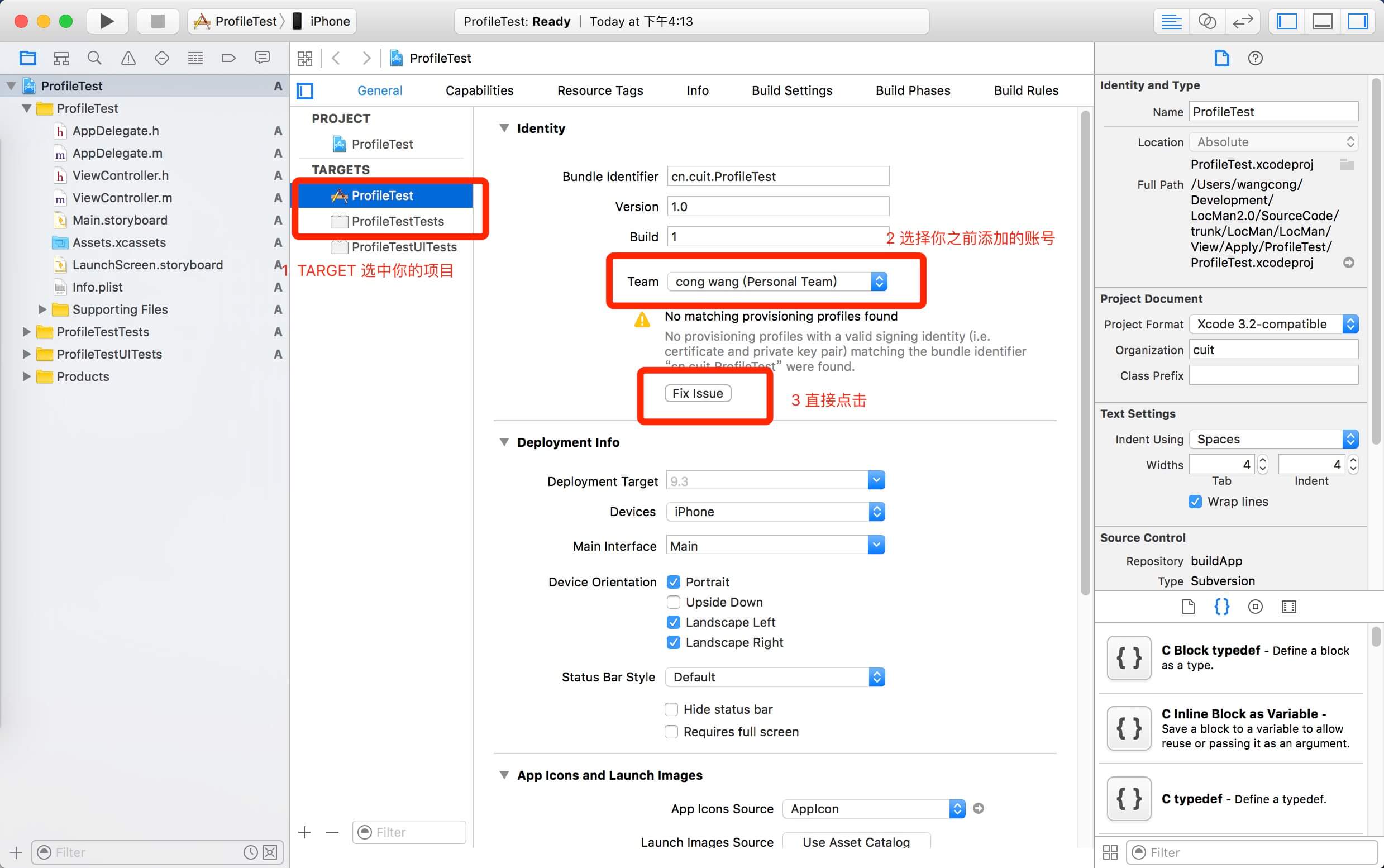
Task: Expand the Products folder
Action: point(26,376)
